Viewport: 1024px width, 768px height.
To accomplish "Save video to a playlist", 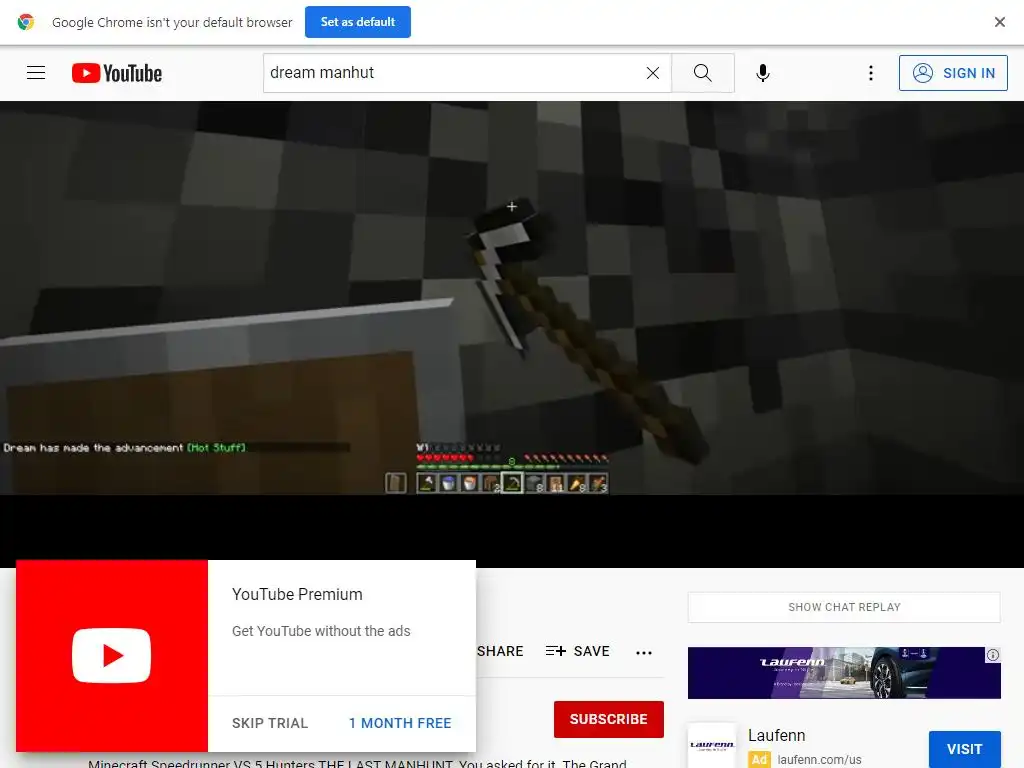I will 577,651.
